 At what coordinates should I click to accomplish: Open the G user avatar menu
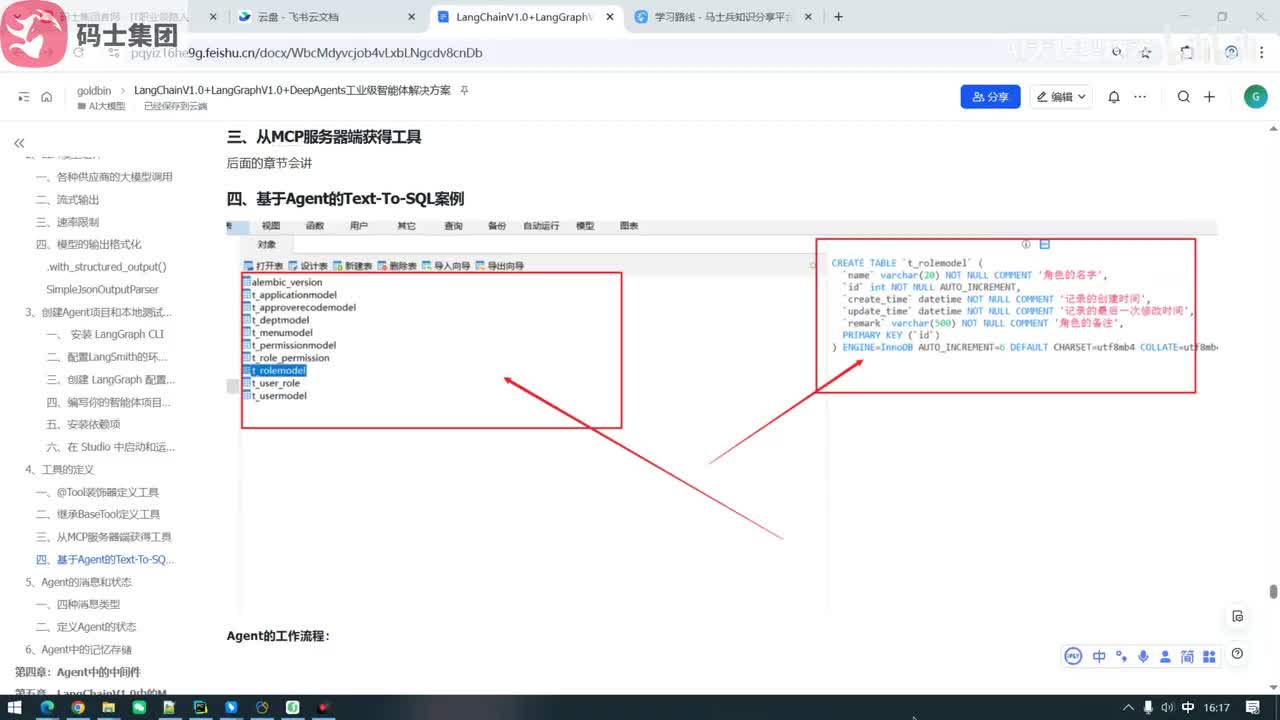click(x=1255, y=97)
